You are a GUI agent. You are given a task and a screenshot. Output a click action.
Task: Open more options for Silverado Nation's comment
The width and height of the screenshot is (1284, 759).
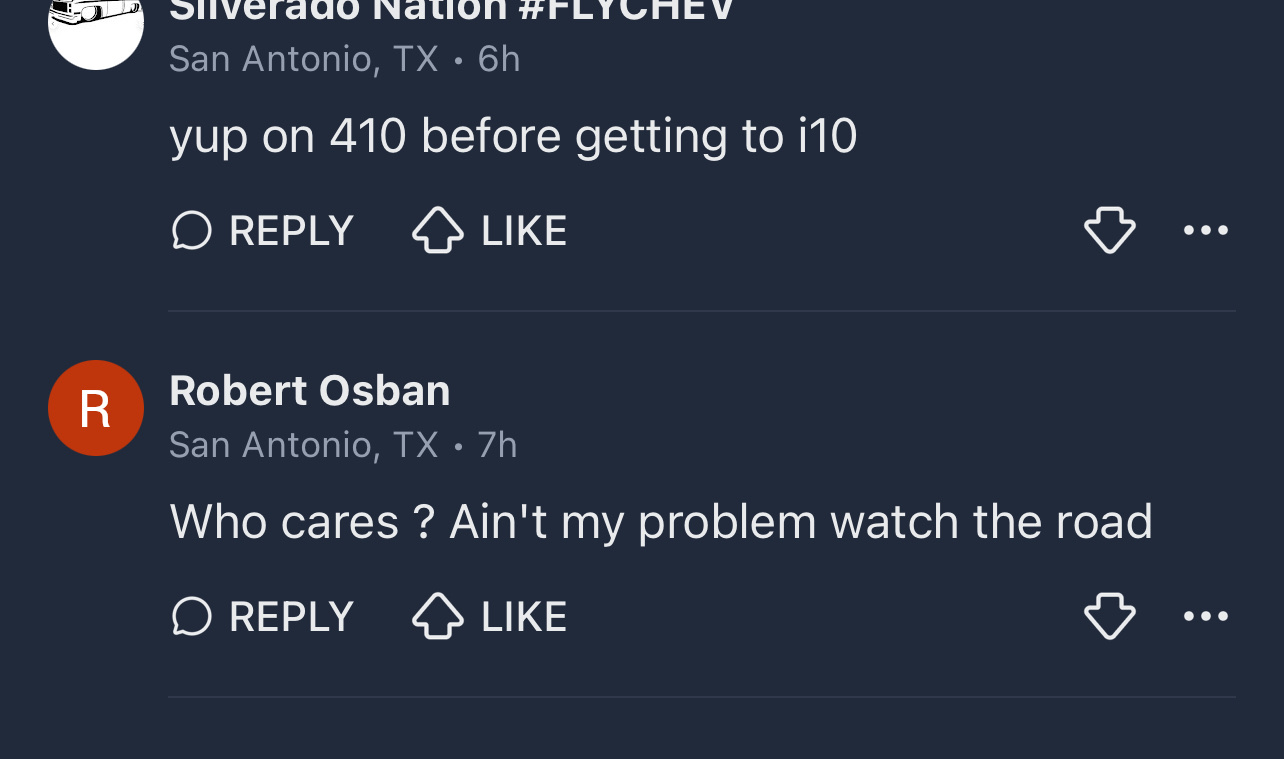(1205, 231)
